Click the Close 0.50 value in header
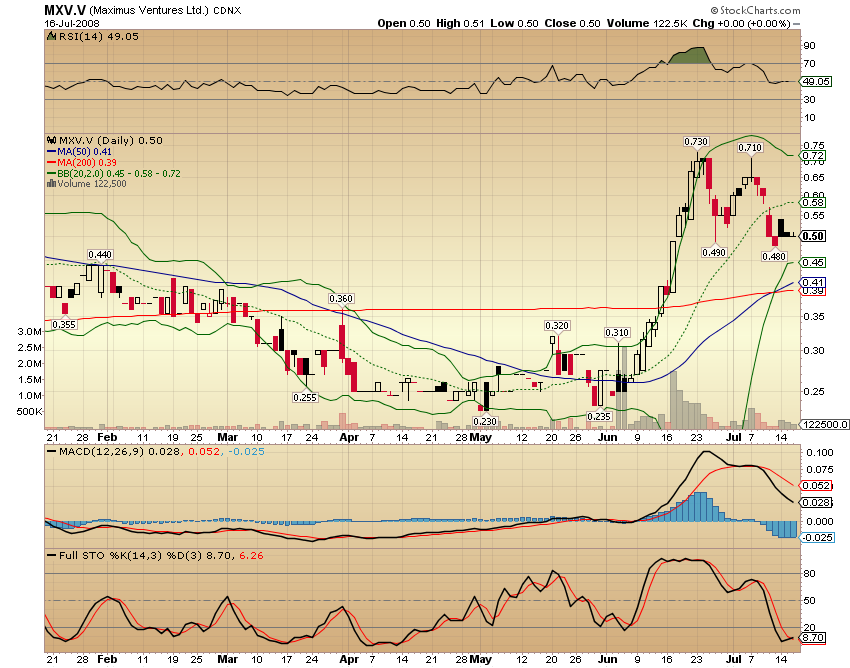The height and width of the screenshot is (668, 850). tap(572, 23)
